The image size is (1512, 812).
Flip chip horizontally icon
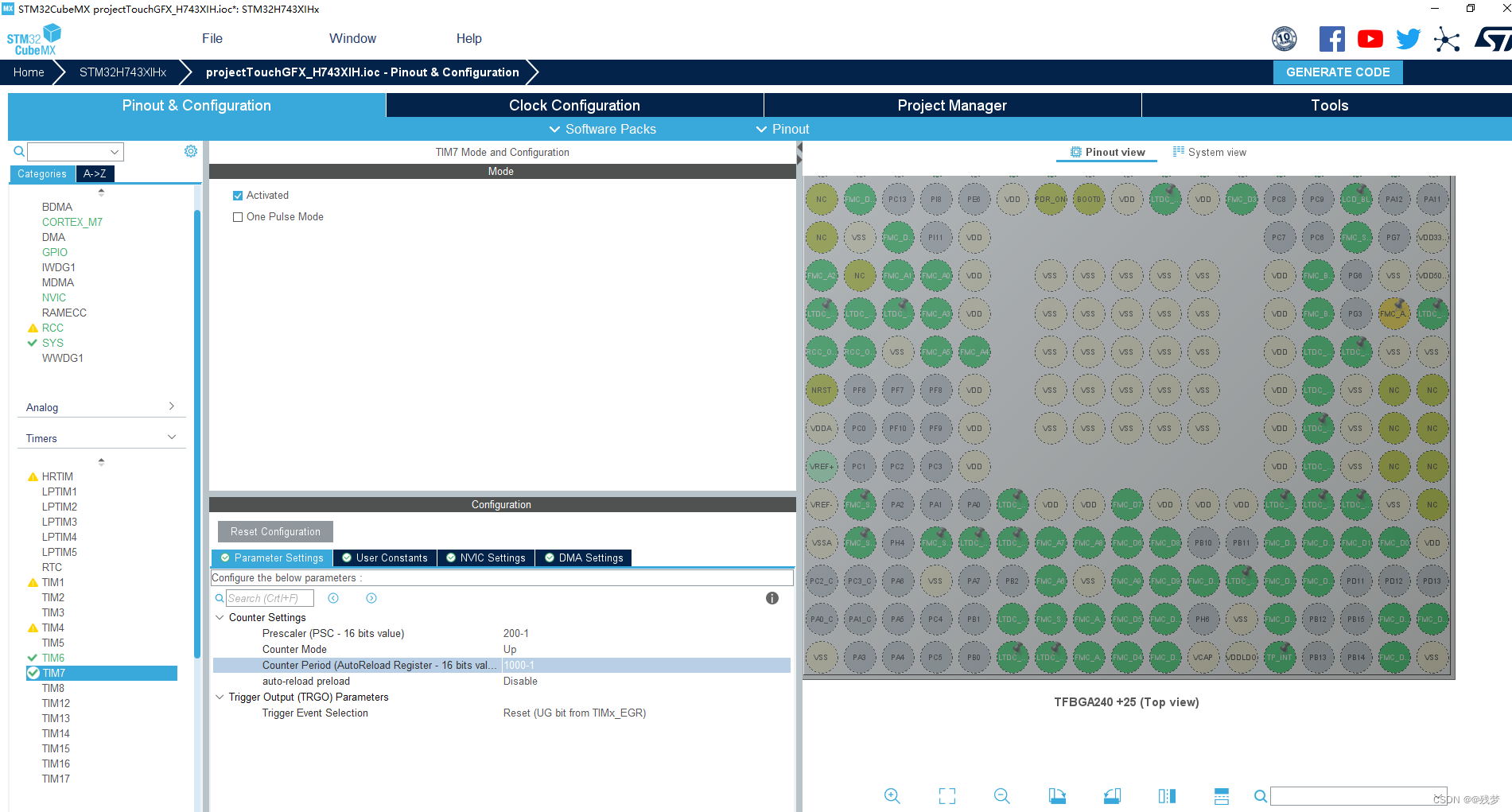coord(1167,795)
